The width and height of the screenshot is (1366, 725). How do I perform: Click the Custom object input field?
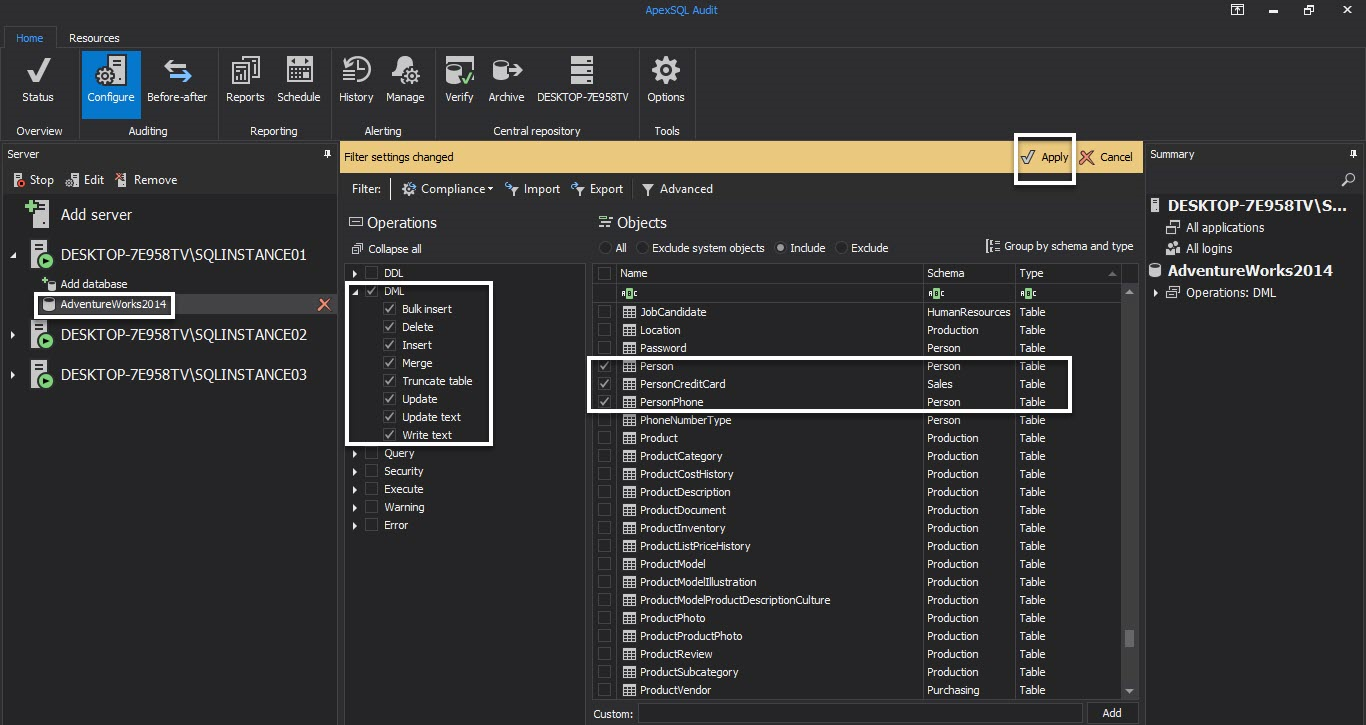[860, 713]
